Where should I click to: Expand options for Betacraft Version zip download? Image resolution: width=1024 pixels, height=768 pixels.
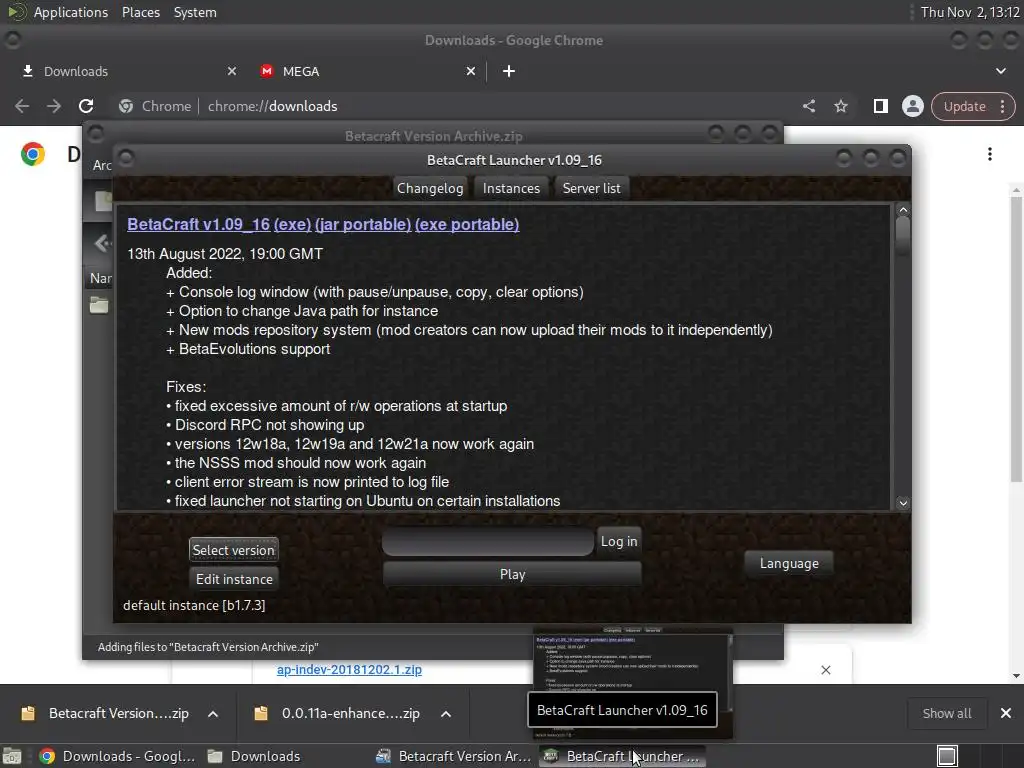pyautogui.click(x=213, y=714)
